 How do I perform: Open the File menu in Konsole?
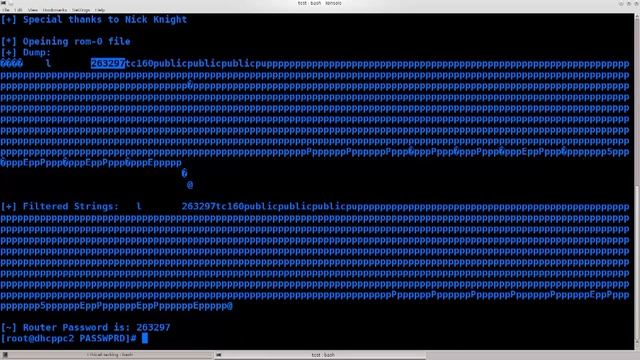pyautogui.click(x=6, y=10)
